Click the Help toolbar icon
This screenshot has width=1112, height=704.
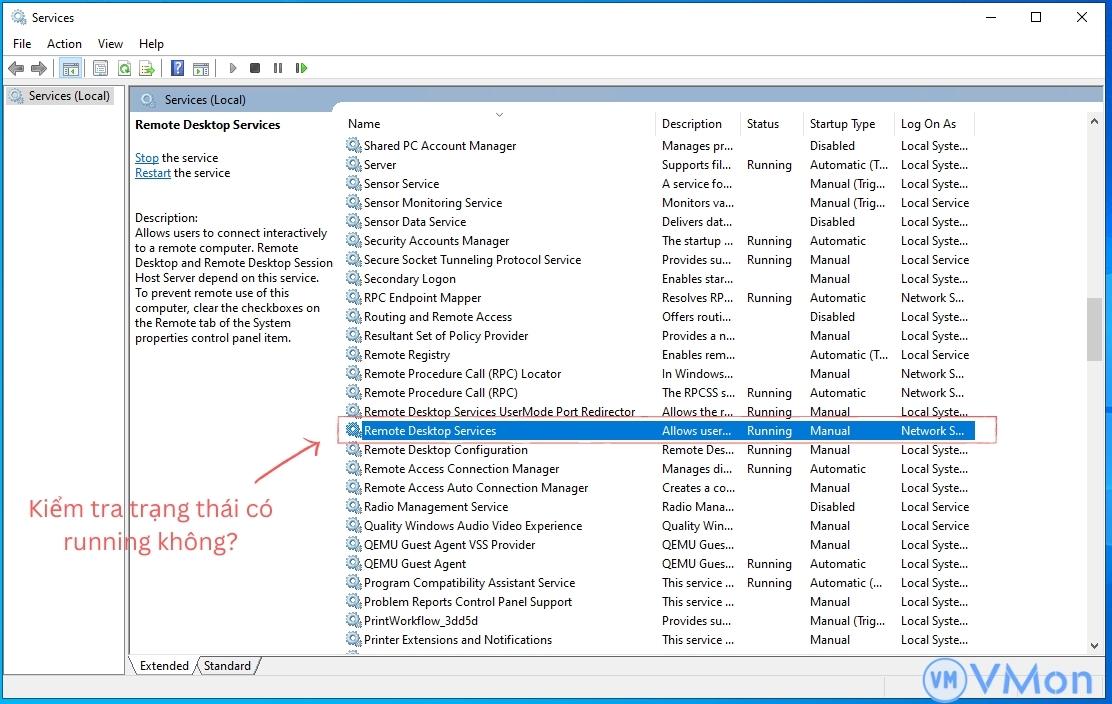pos(177,67)
